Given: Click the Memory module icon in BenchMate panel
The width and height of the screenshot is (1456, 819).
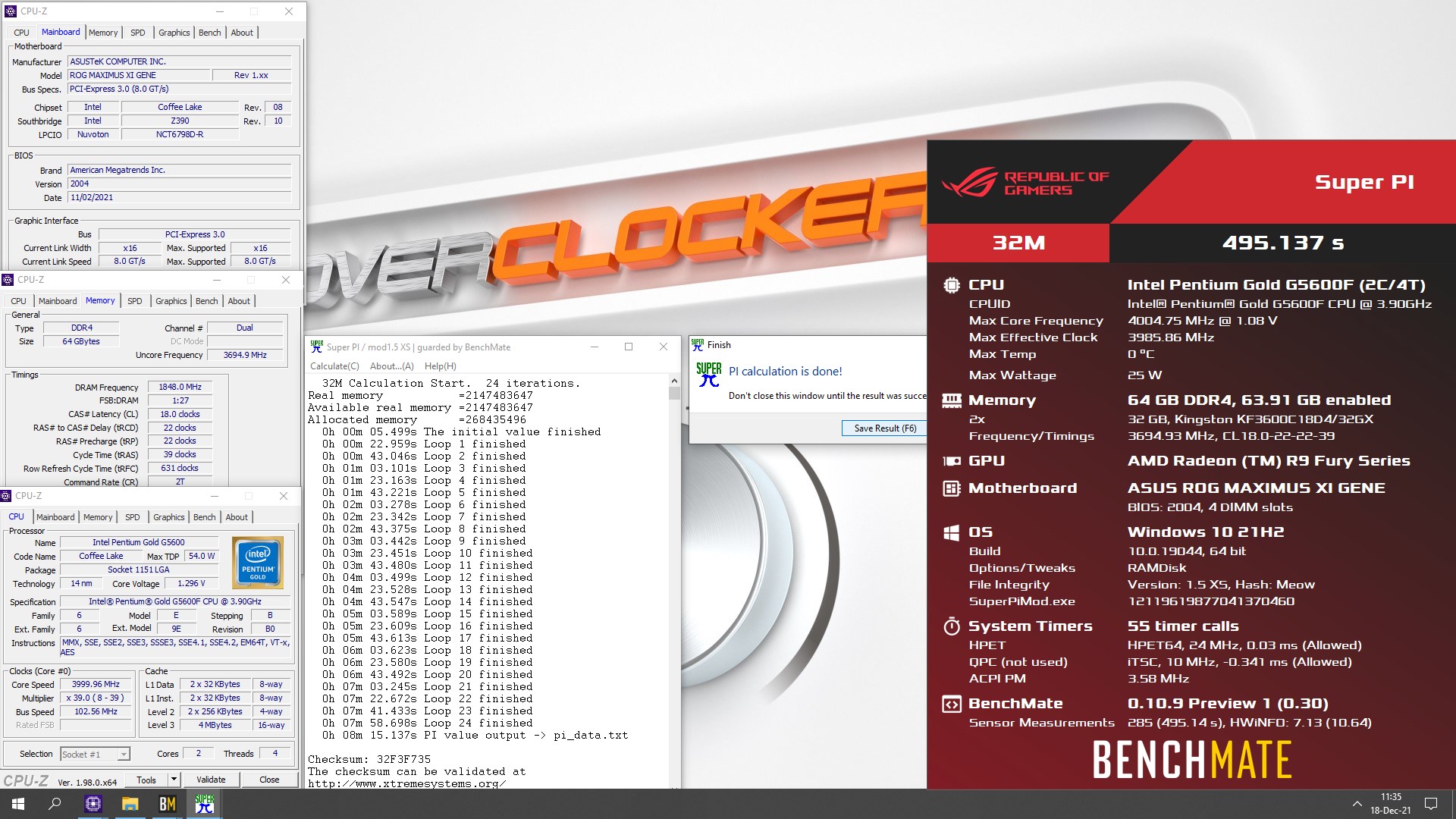Looking at the screenshot, I should 951,400.
